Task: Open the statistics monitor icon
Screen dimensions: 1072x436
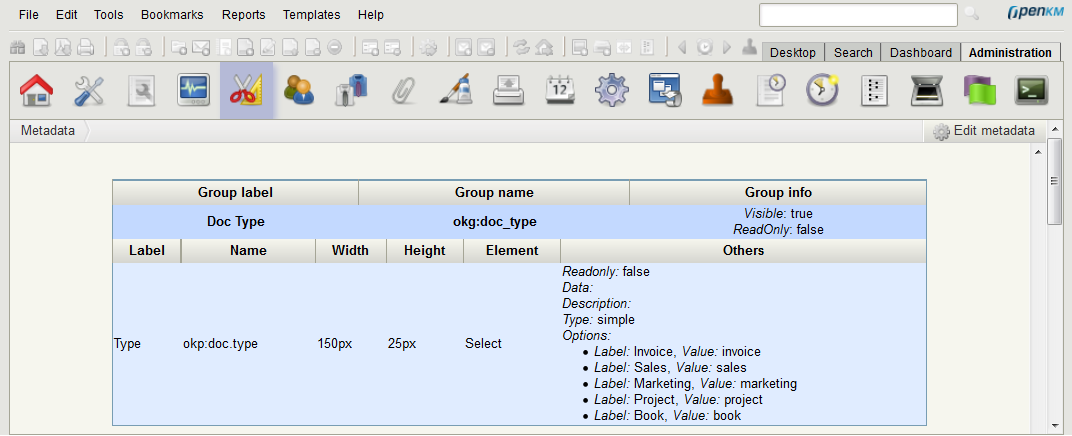Action: point(193,90)
